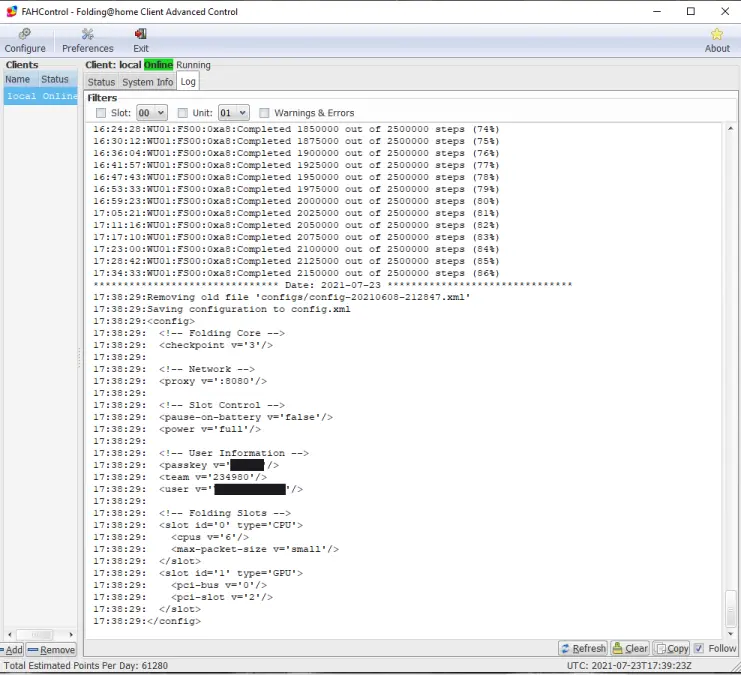
Task: Click the Refresh button
Action: click(583, 648)
